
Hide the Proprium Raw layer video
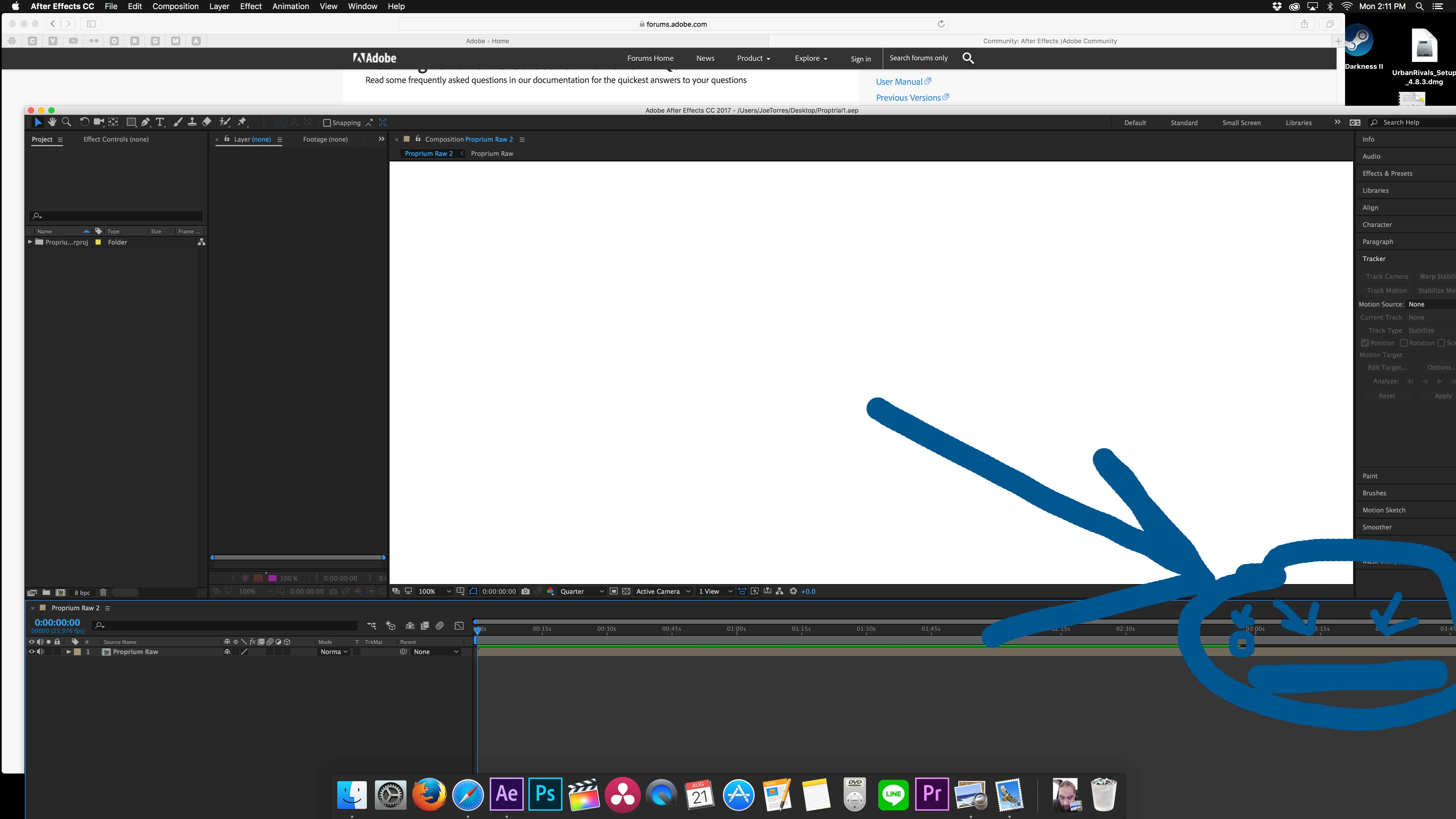click(32, 652)
